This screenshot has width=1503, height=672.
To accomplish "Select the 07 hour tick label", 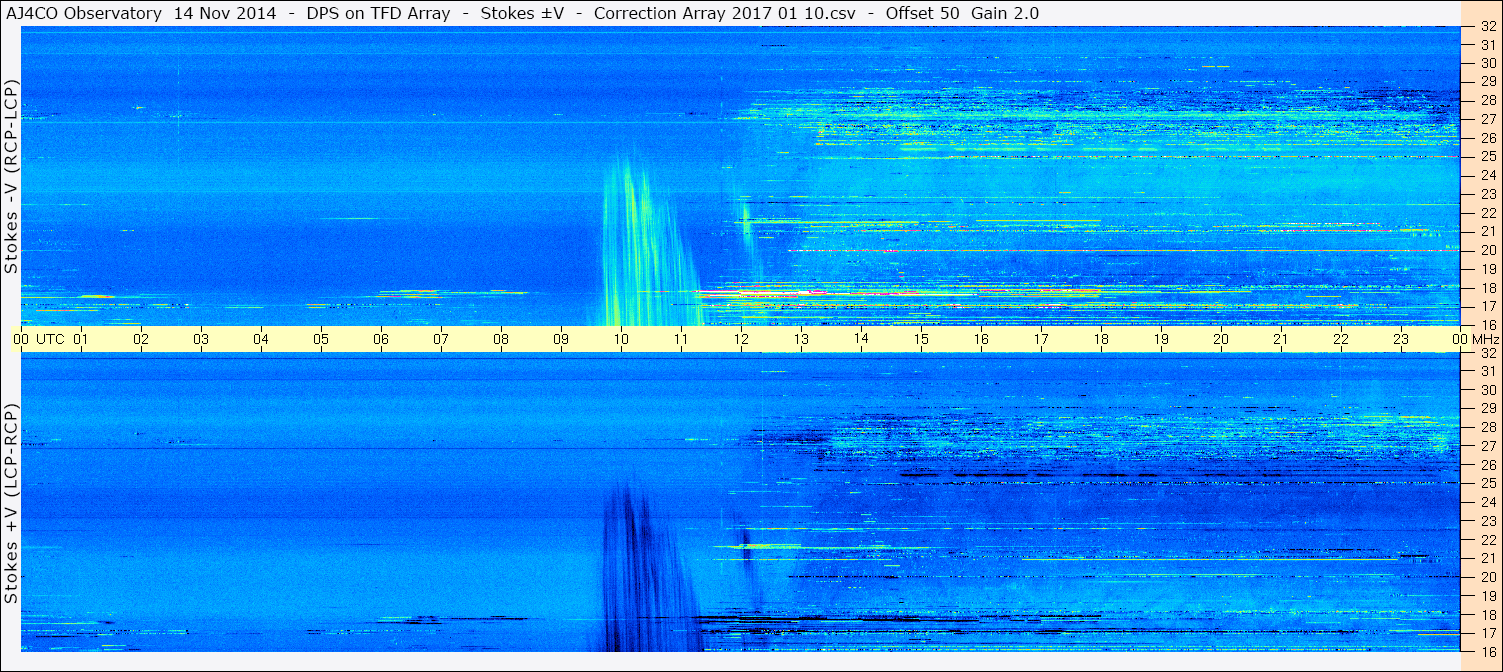I will [x=441, y=339].
